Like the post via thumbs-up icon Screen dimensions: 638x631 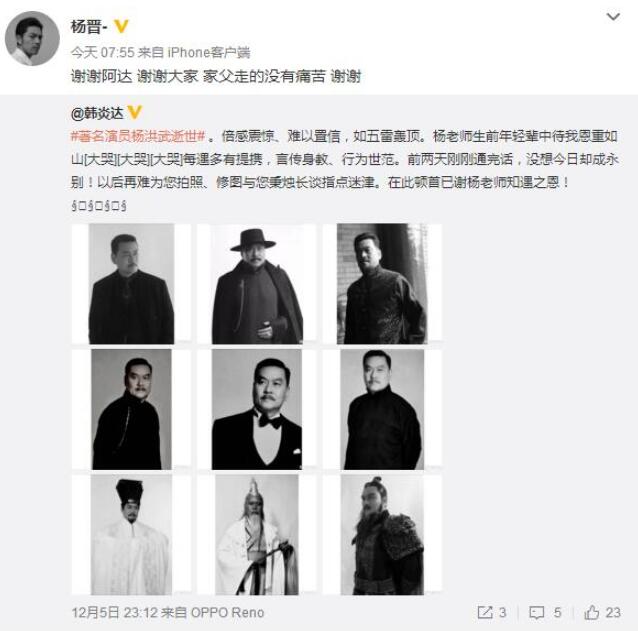click(x=602, y=612)
